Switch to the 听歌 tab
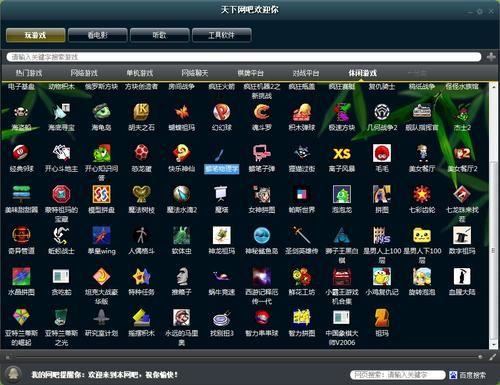Viewport: 500px width, 385px height. click(x=159, y=35)
